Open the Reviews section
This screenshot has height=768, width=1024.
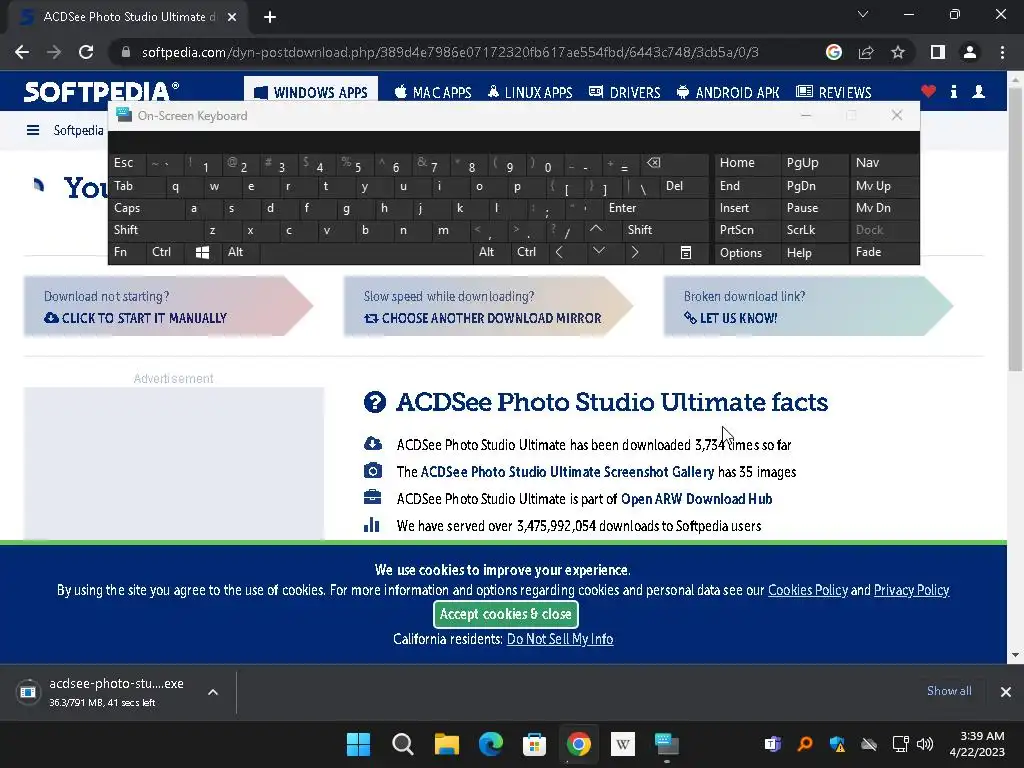(x=833, y=92)
